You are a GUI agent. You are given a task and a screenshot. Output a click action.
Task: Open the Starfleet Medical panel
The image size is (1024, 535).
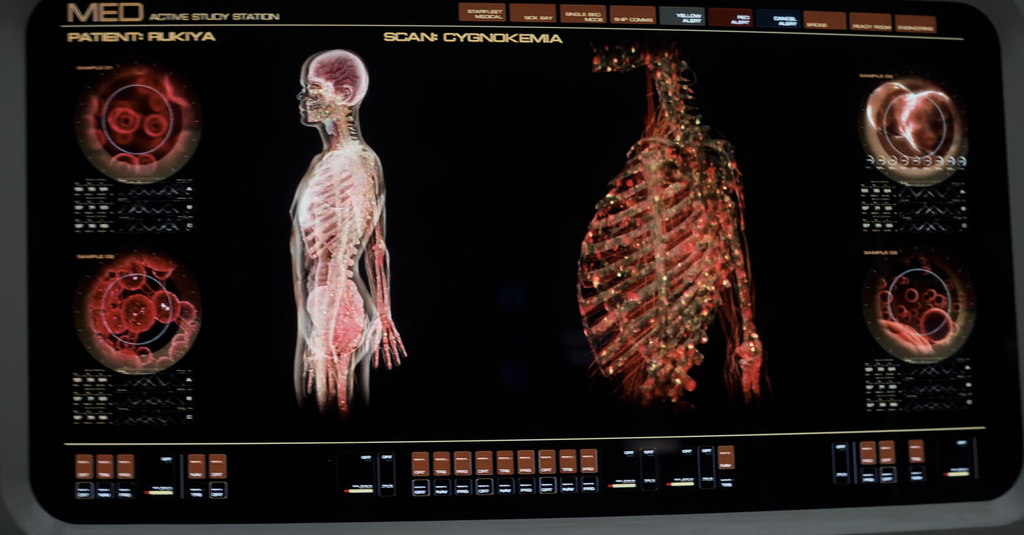482,12
